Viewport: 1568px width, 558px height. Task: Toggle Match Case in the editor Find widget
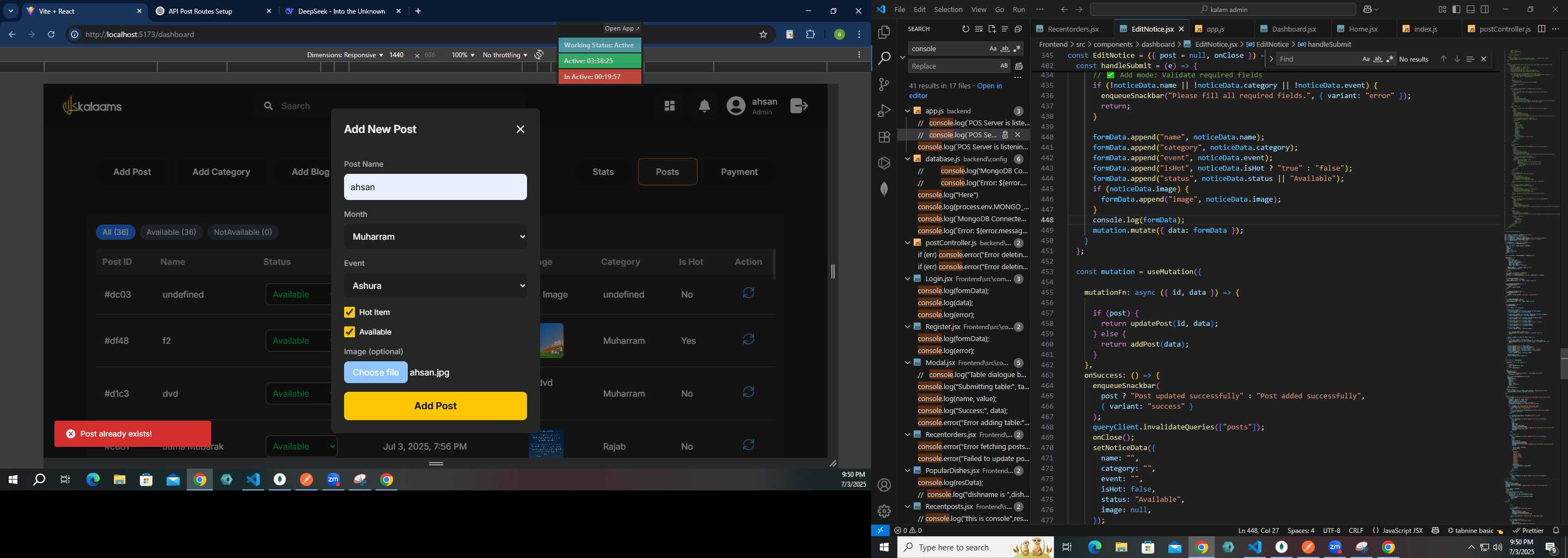click(x=1366, y=59)
